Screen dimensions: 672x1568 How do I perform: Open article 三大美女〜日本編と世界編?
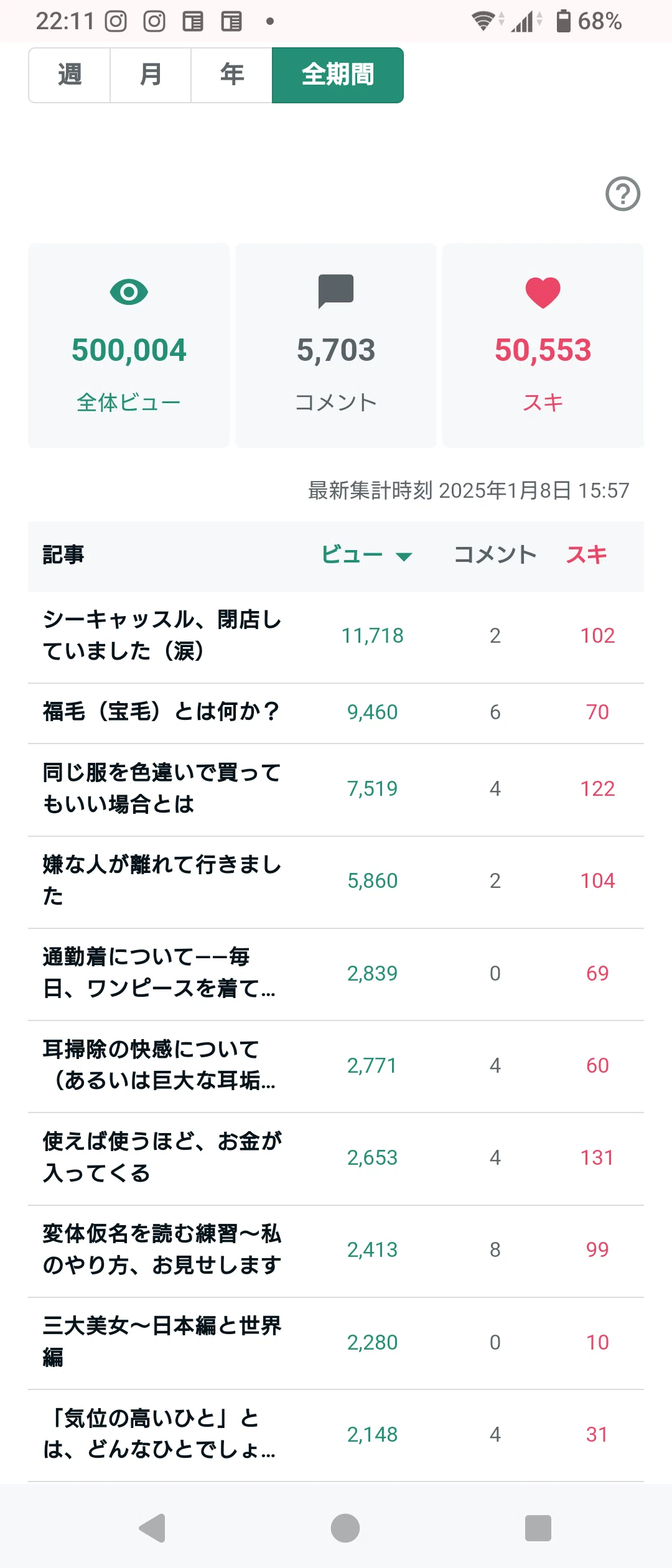pyautogui.click(x=336, y=1343)
